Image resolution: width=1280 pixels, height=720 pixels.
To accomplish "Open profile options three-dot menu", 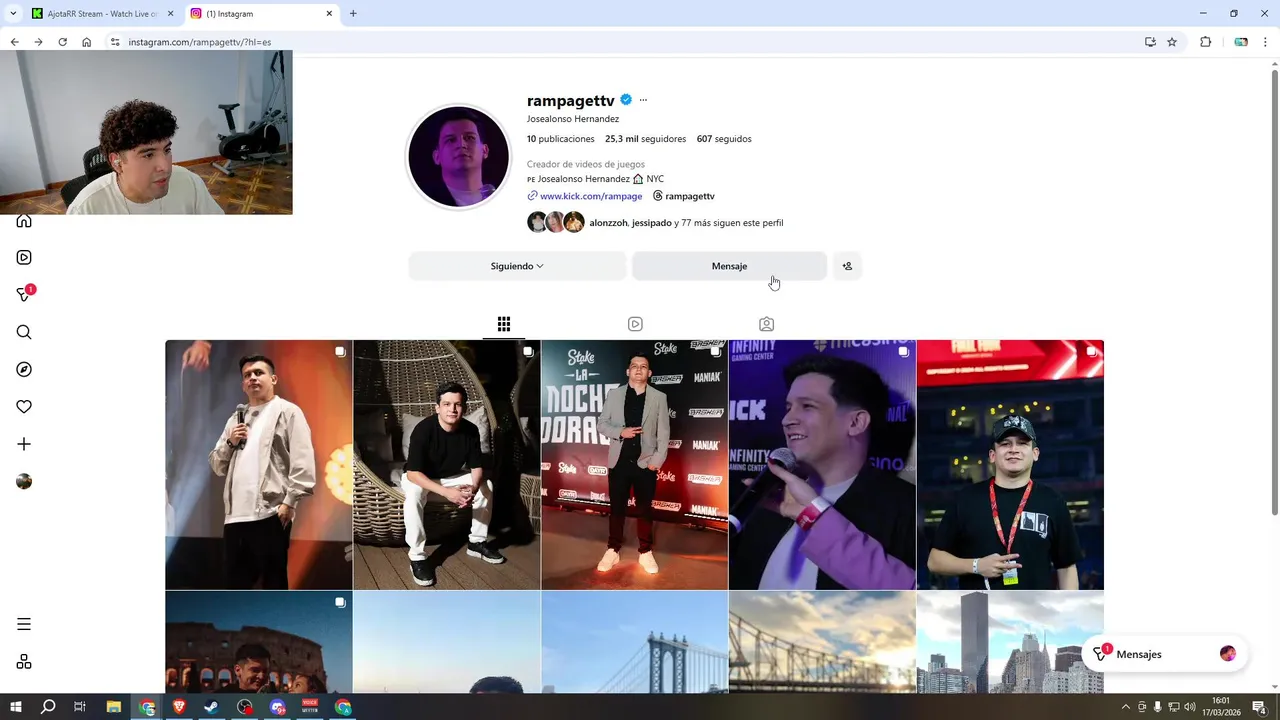I will click(x=643, y=100).
